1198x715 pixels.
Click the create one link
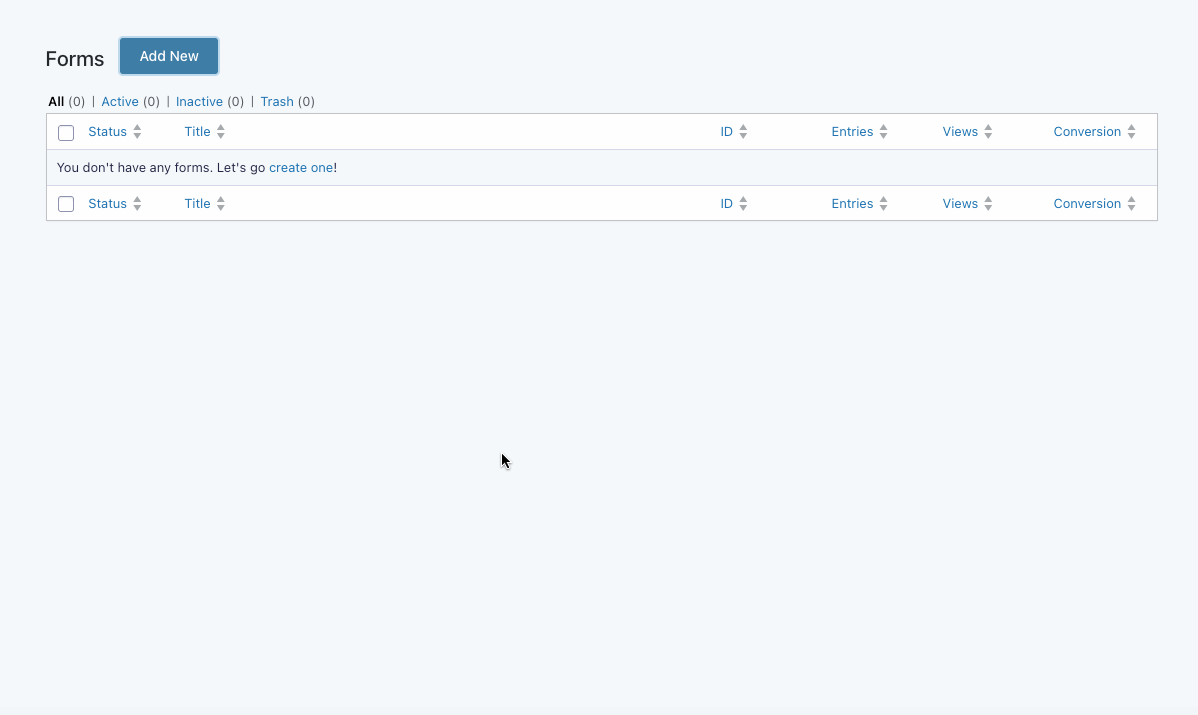301,167
